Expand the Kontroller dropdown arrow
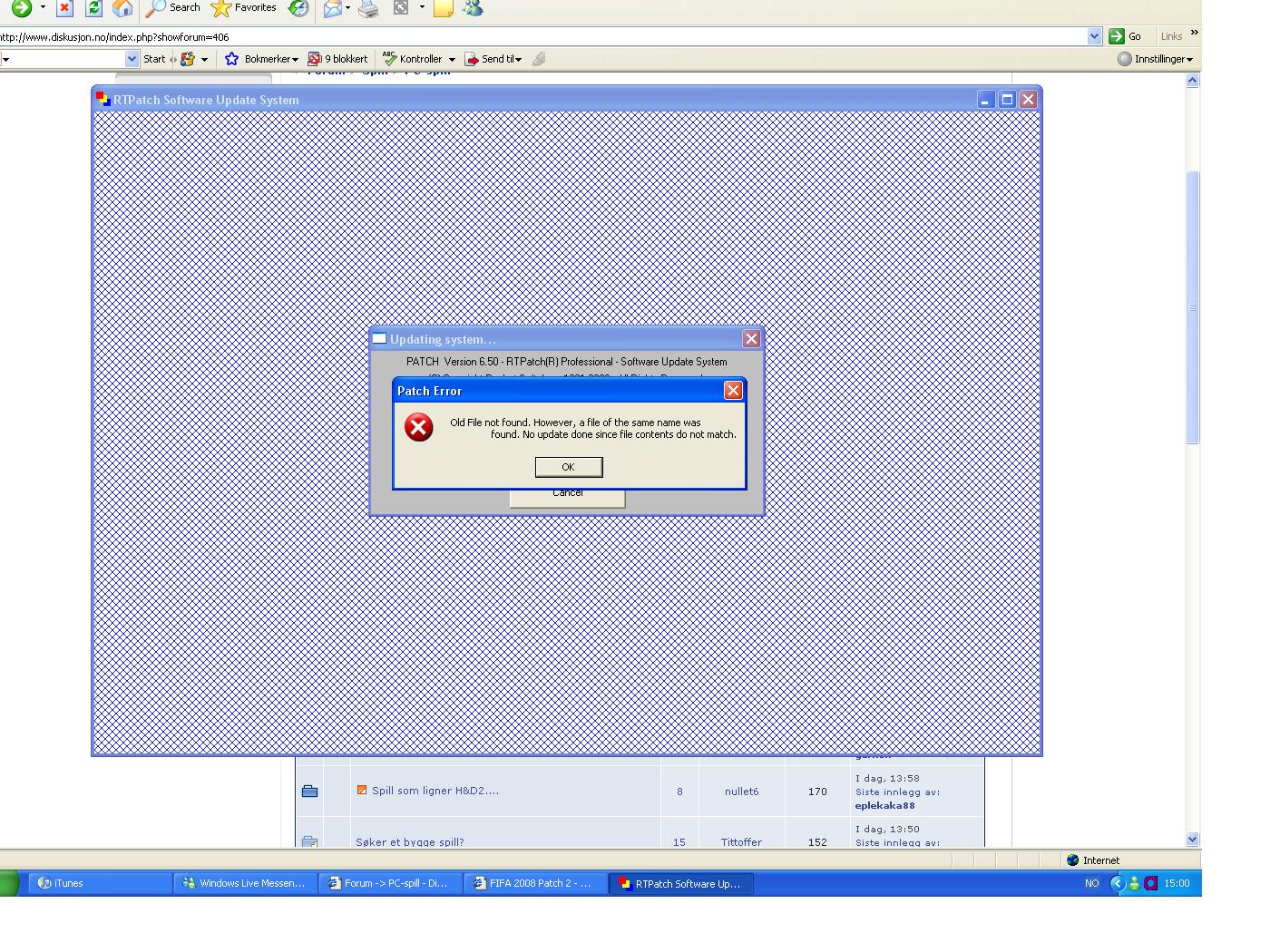The height and width of the screenshot is (952, 1270). (x=452, y=60)
